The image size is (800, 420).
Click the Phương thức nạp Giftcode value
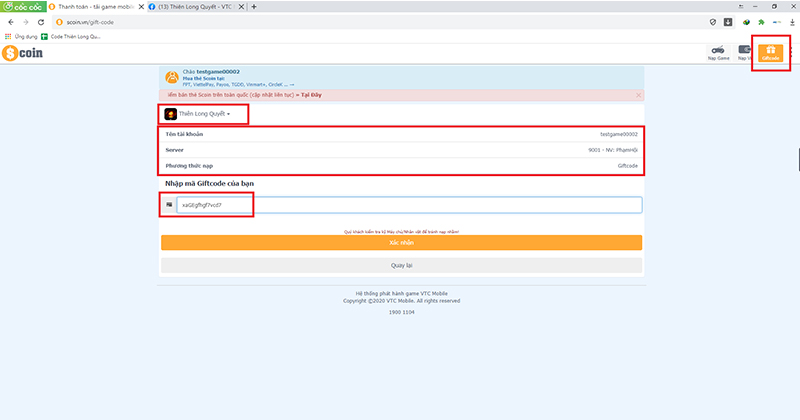click(x=628, y=166)
